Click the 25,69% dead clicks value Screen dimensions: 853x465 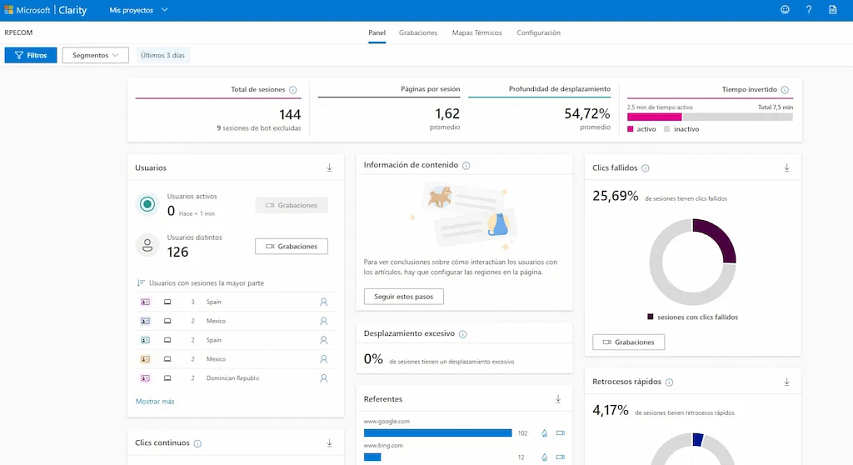[615, 196]
